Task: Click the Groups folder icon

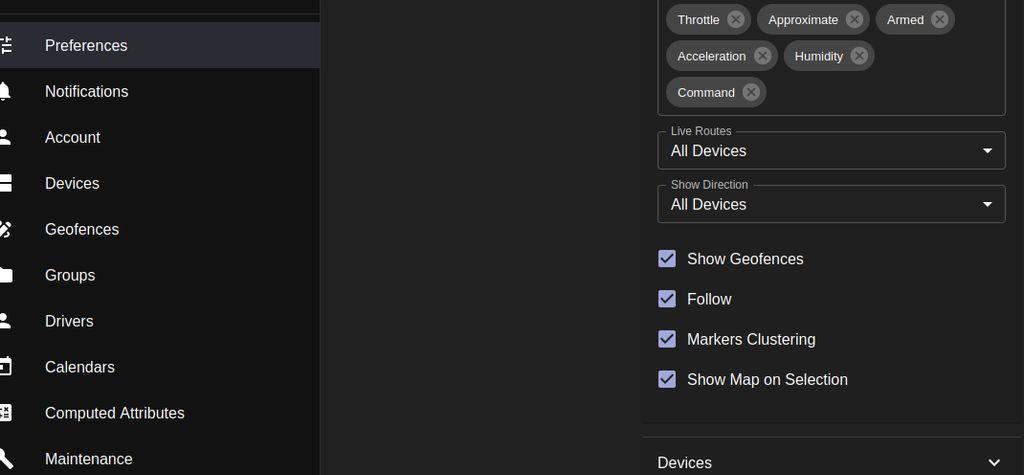Action: 5,275
